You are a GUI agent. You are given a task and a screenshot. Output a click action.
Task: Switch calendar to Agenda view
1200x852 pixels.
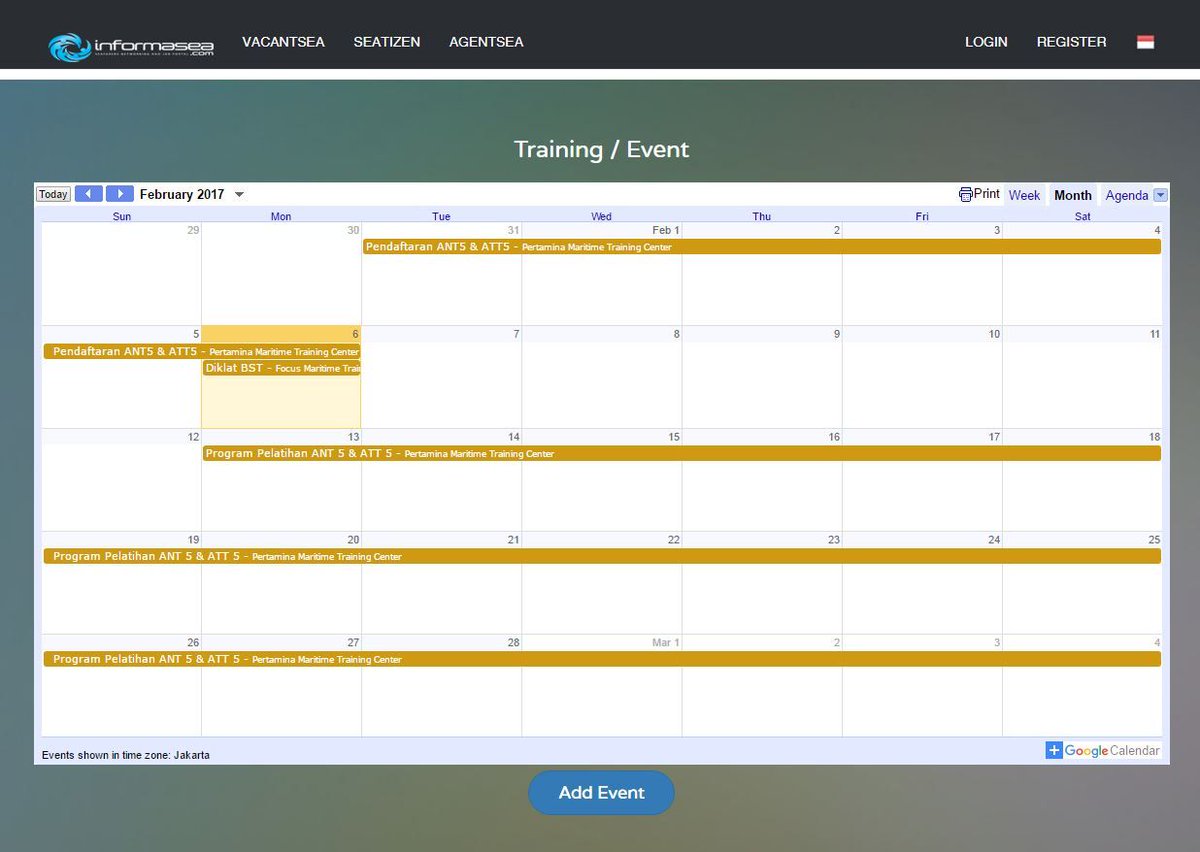(1126, 195)
